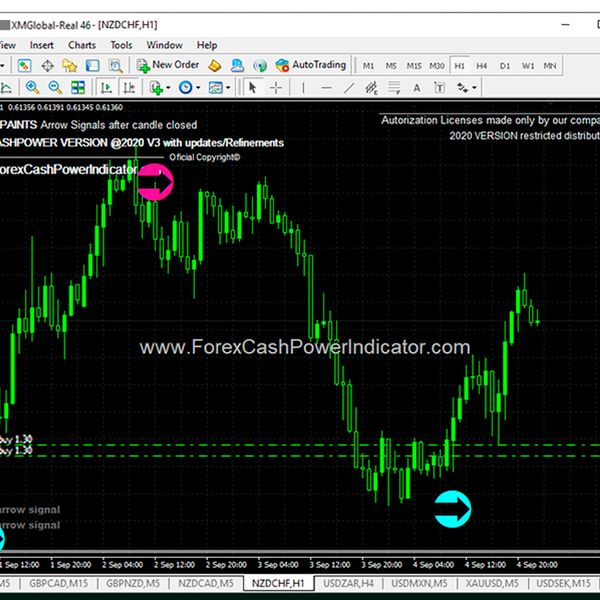This screenshot has height=600, width=600.
Task: Zoom out of the chart
Action: coord(55,88)
